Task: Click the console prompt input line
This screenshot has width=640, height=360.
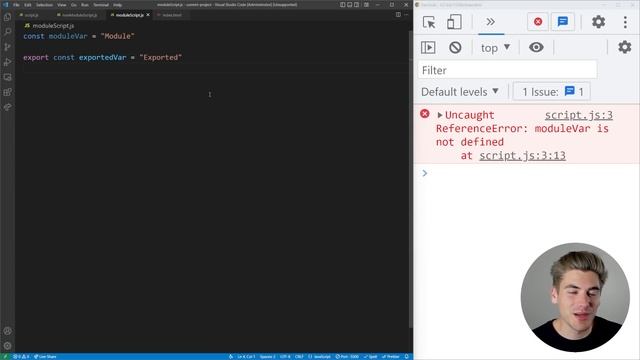Action: 527,173
